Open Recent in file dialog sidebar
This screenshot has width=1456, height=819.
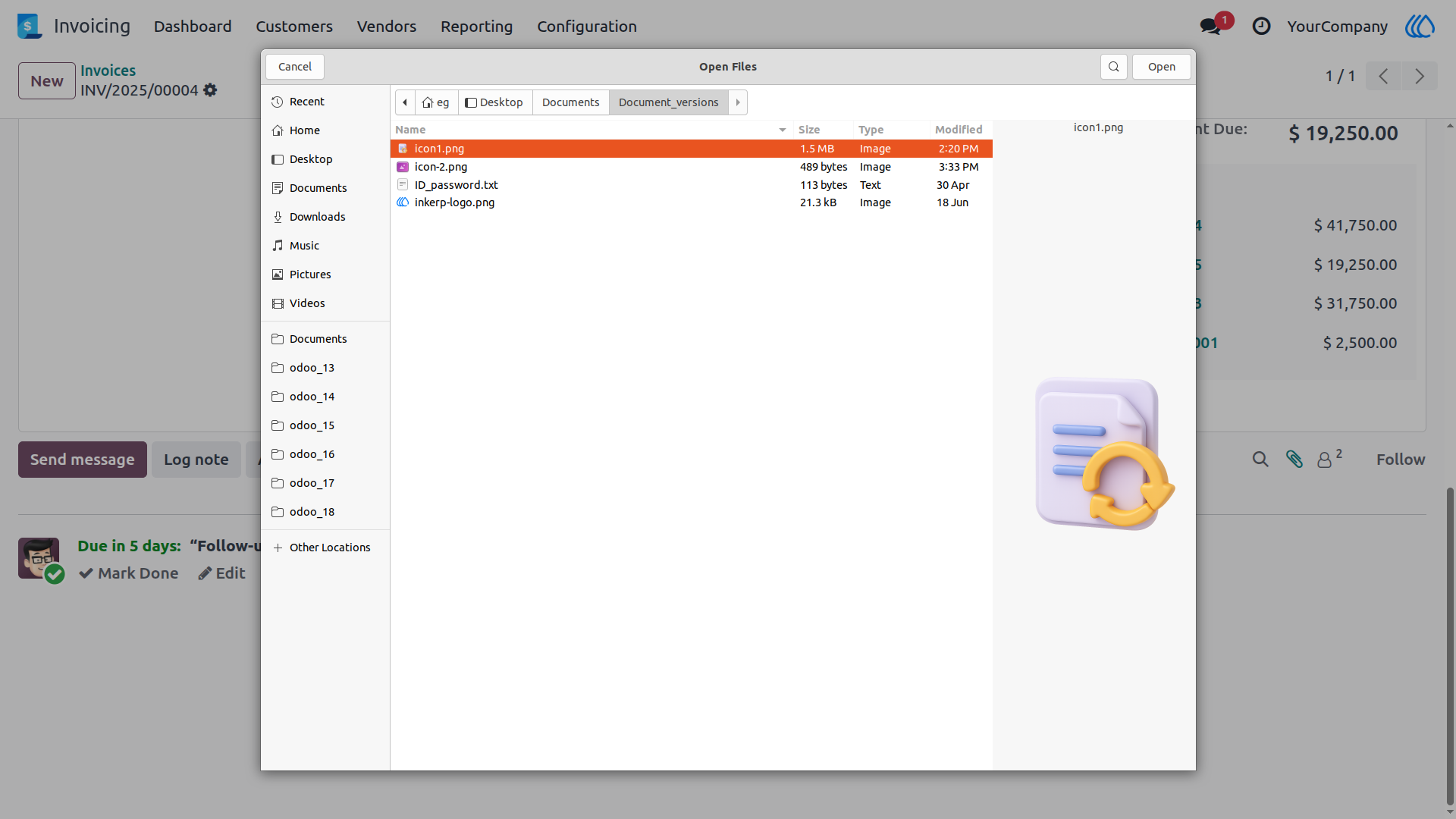325,102
